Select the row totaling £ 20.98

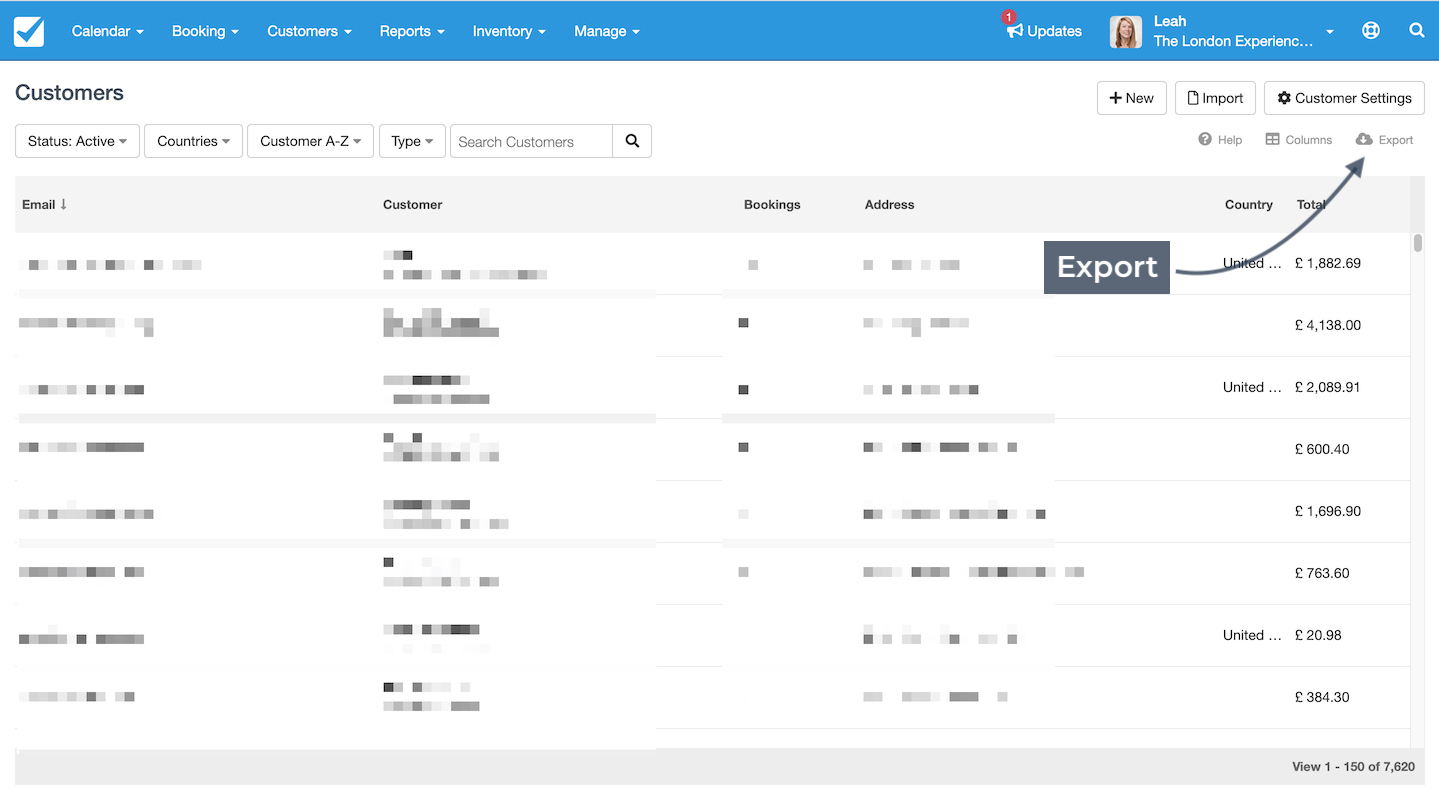(x=712, y=636)
